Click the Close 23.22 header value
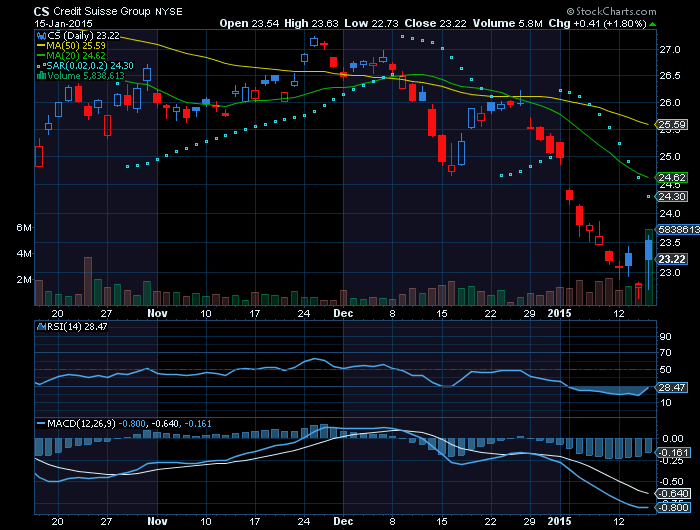 click(435, 24)
